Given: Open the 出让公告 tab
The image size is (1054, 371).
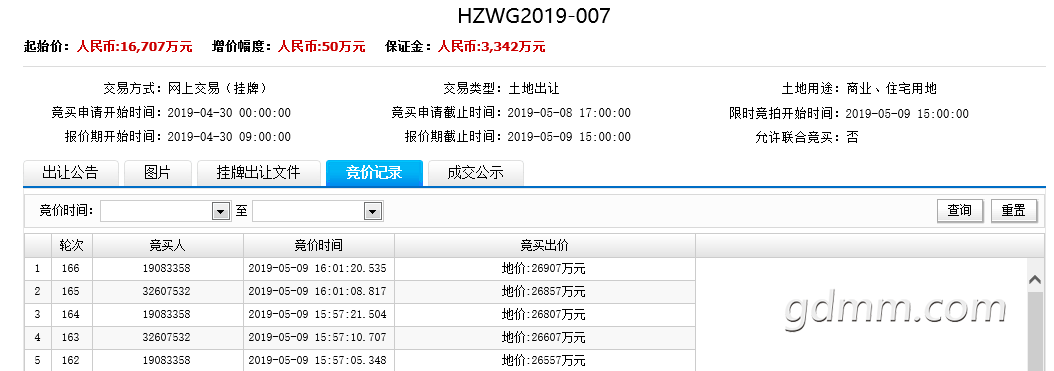Looking at the screenshot, I should click(71, 173).
